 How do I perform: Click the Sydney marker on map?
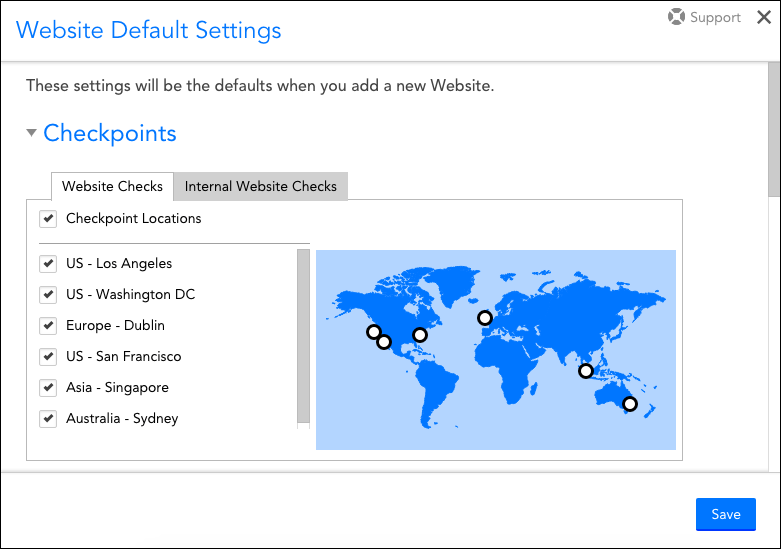point(630,404)
